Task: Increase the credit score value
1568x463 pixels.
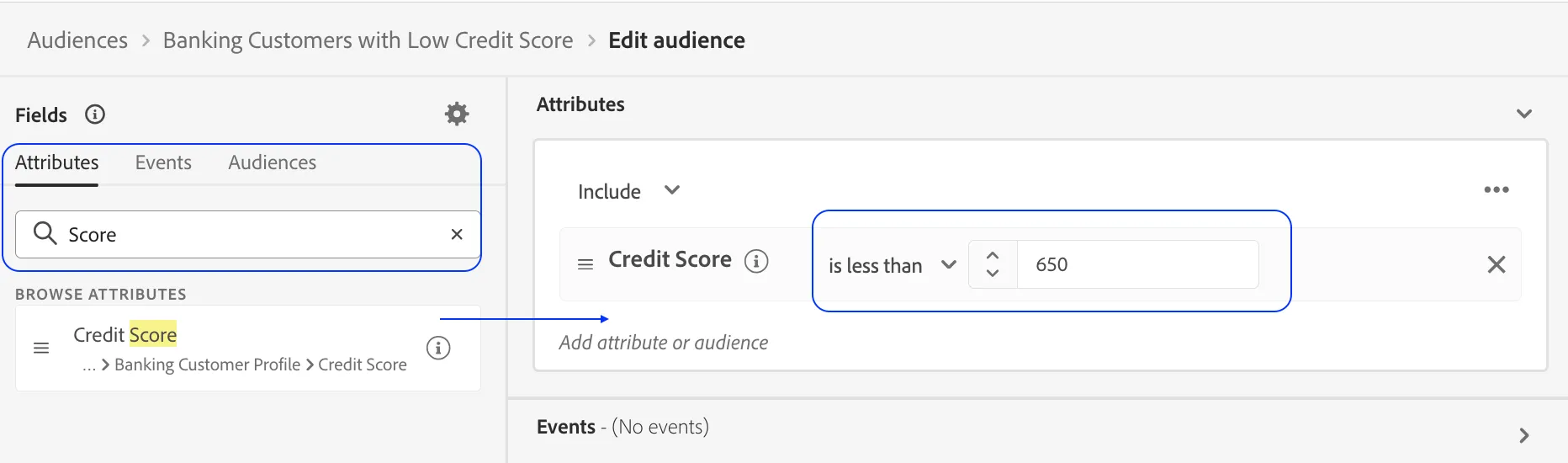Action: 993,255
